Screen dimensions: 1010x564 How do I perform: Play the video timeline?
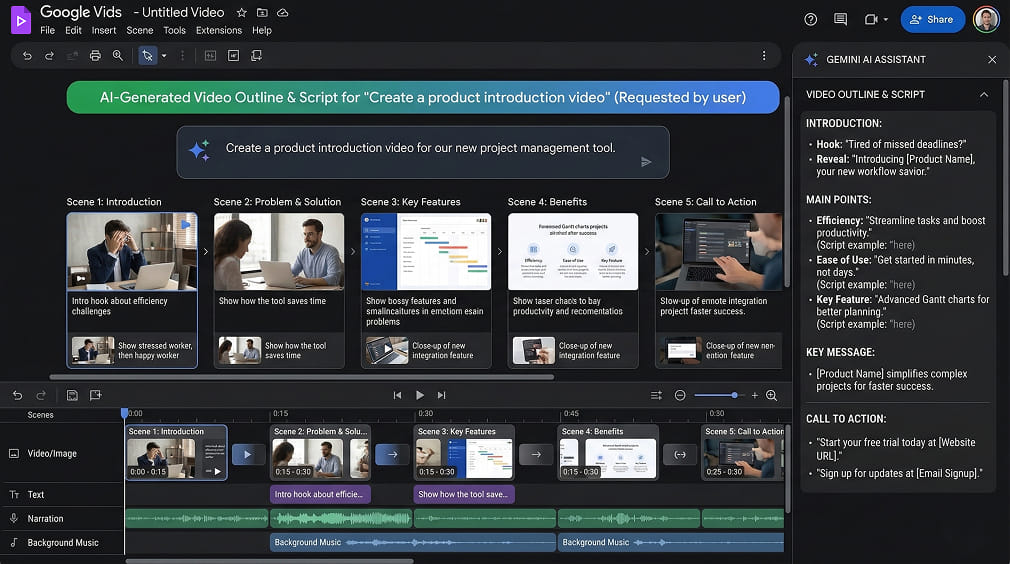tap(419, 395)
